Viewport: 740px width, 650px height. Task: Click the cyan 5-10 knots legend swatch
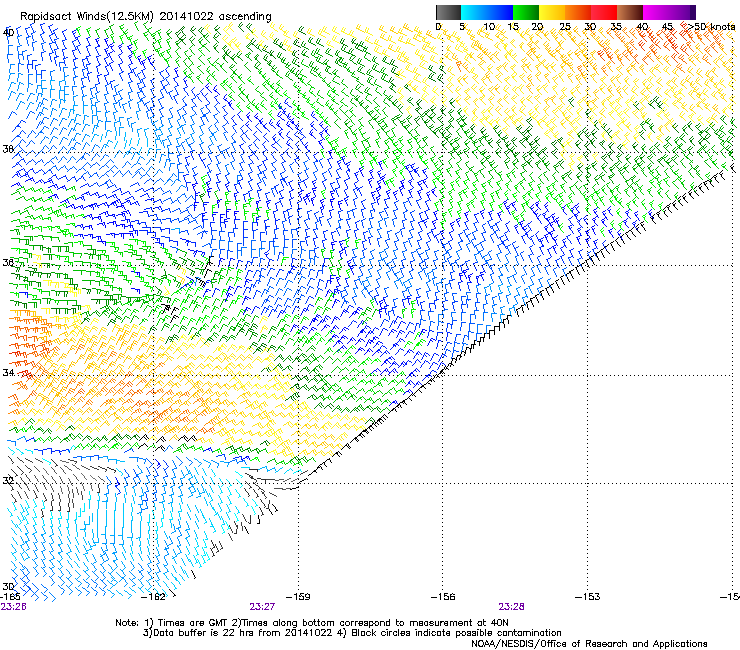(474, 12)
